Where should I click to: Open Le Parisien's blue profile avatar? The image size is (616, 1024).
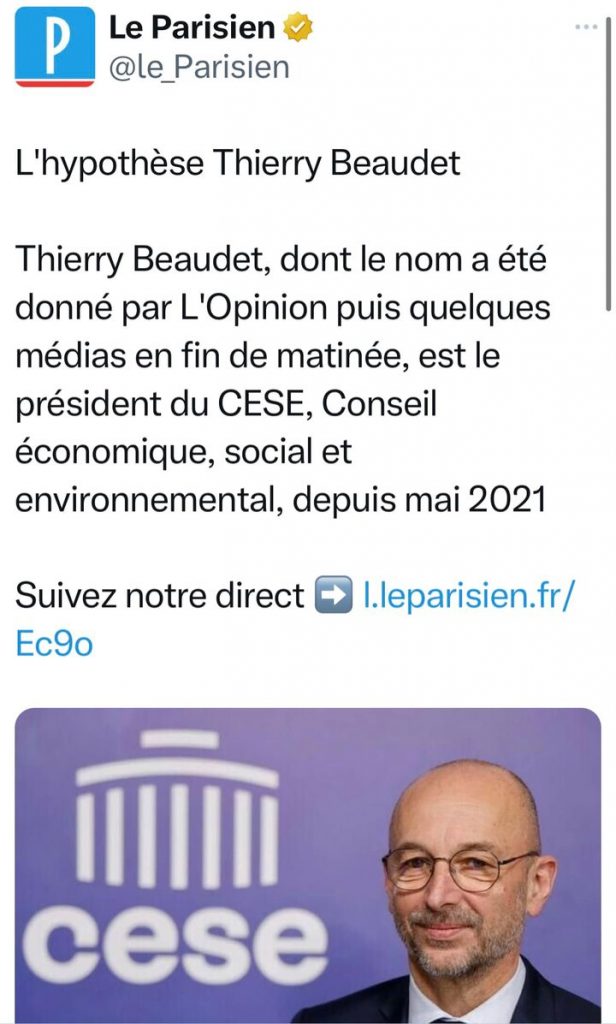(x=55, y=47)
